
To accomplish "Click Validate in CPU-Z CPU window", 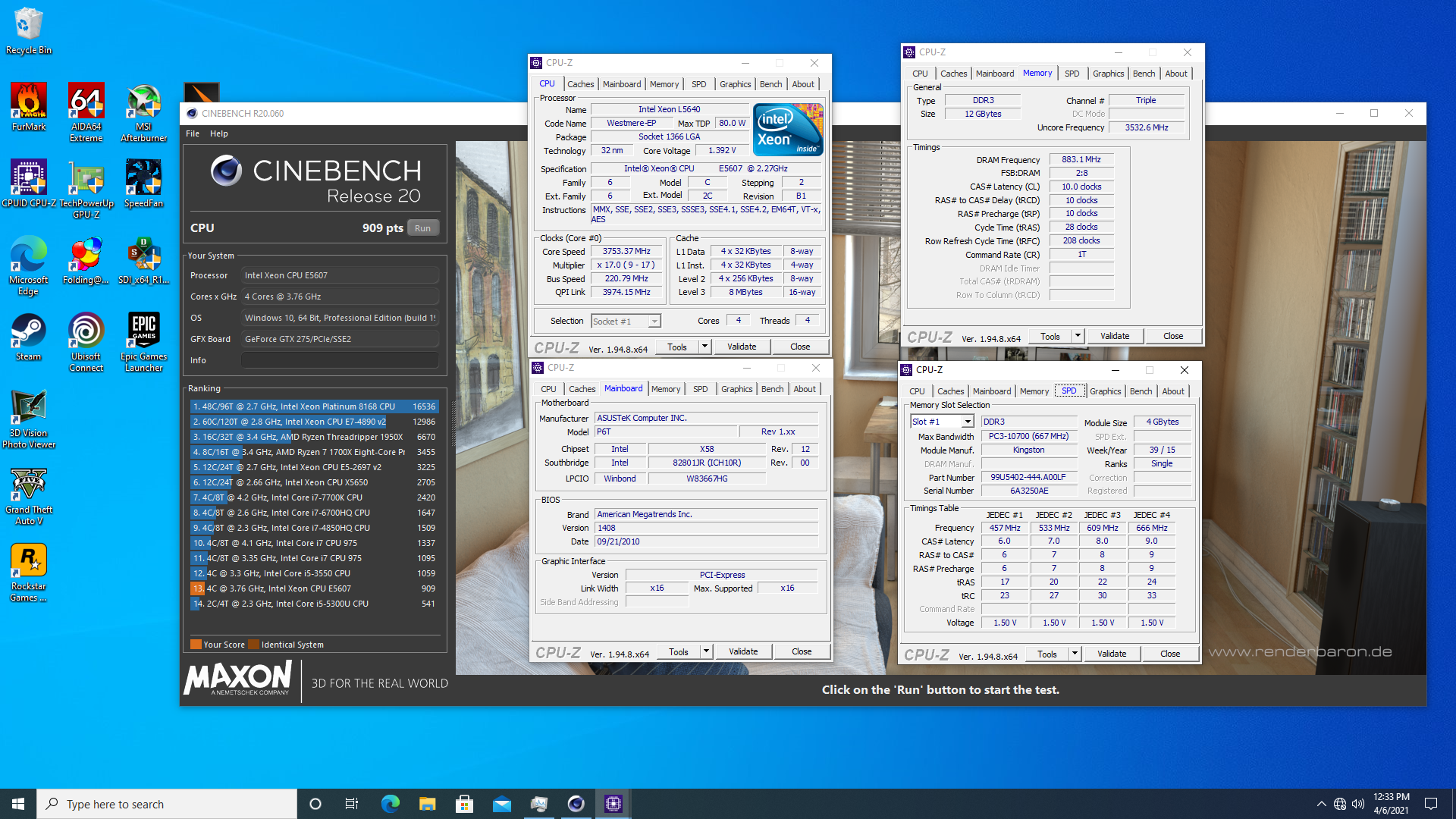I will tap(742, 347).
